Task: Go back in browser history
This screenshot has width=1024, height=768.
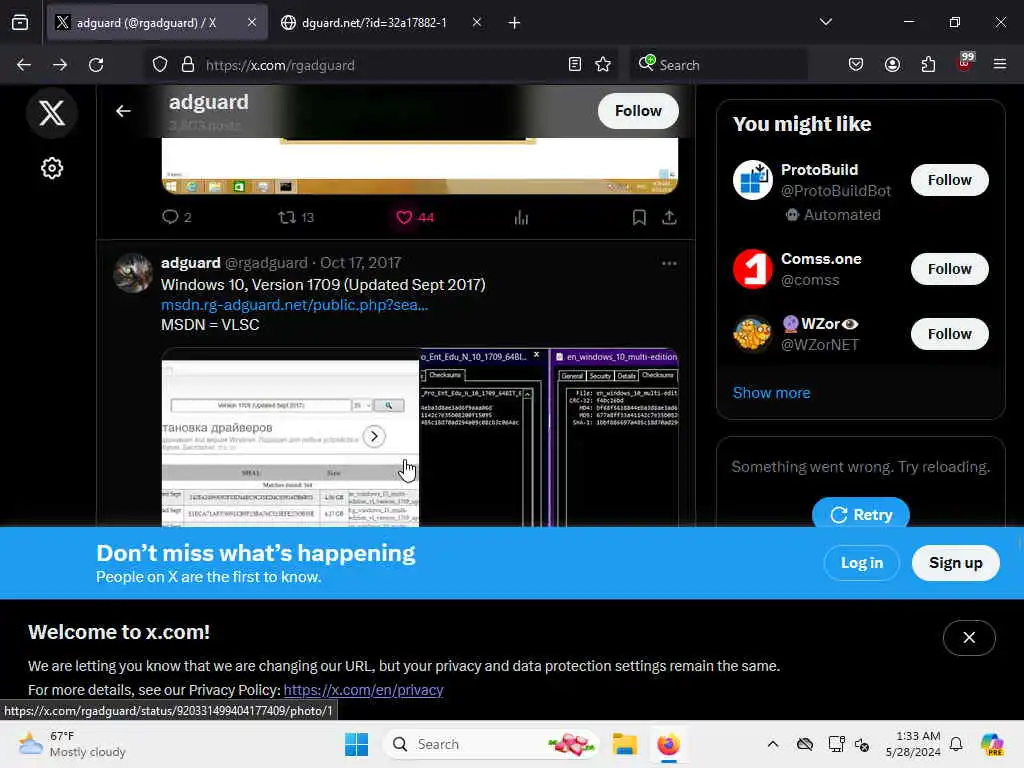Action: coord(24,65)
